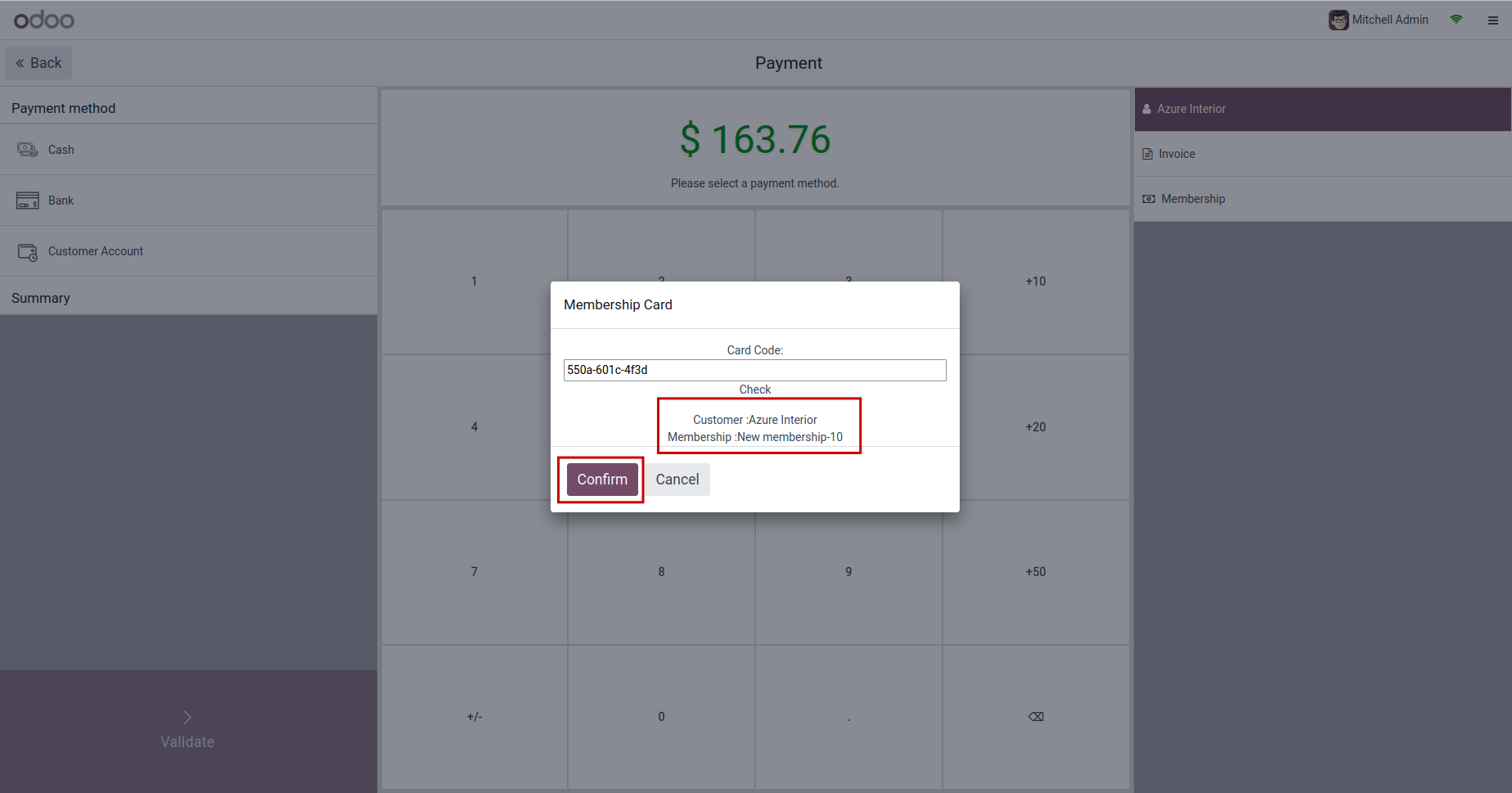Focus the Card Code input field

[754, 370]
